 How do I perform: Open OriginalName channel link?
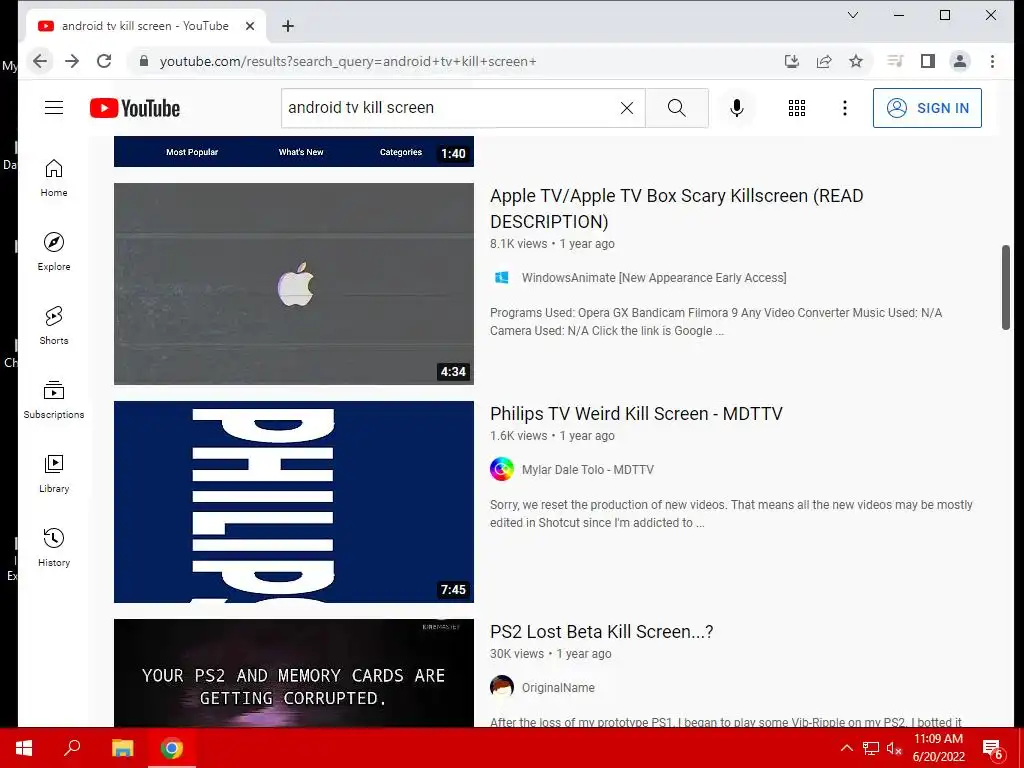[x=558, y=688]
